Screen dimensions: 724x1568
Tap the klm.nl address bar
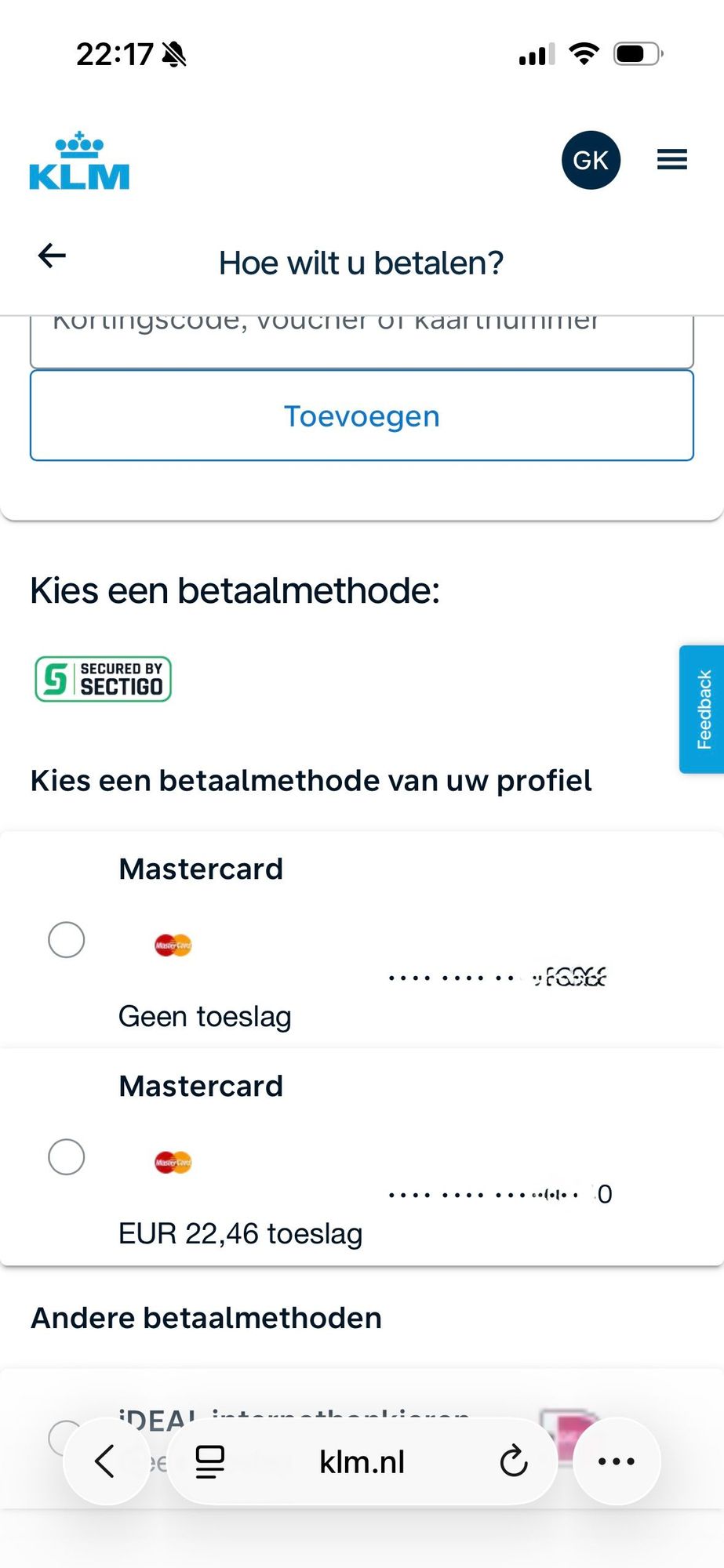coord(362,1461)
